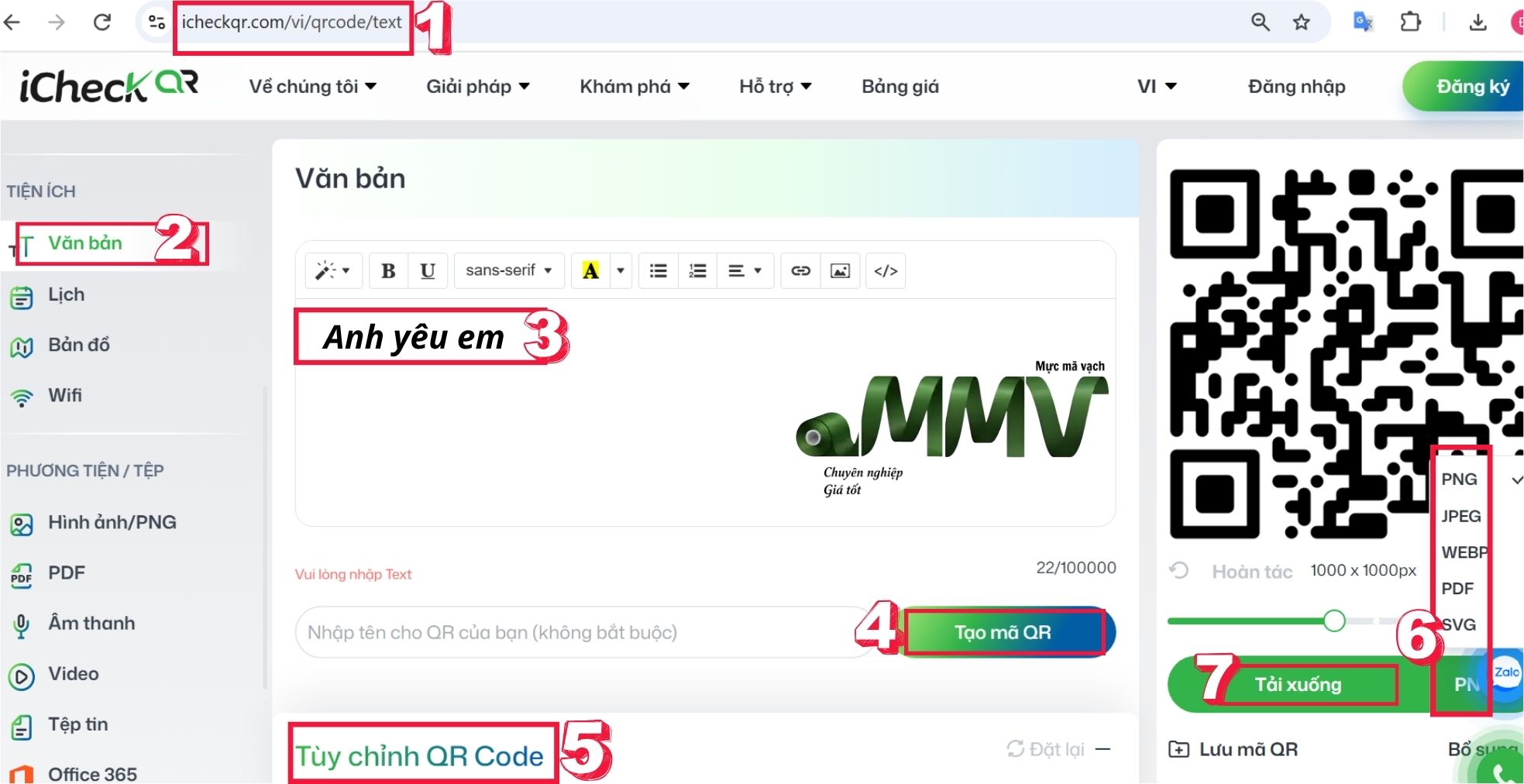Click the generated QR code image
Image resolution: width=1524 pixels, height=784 pixels.
point(1346,354)
